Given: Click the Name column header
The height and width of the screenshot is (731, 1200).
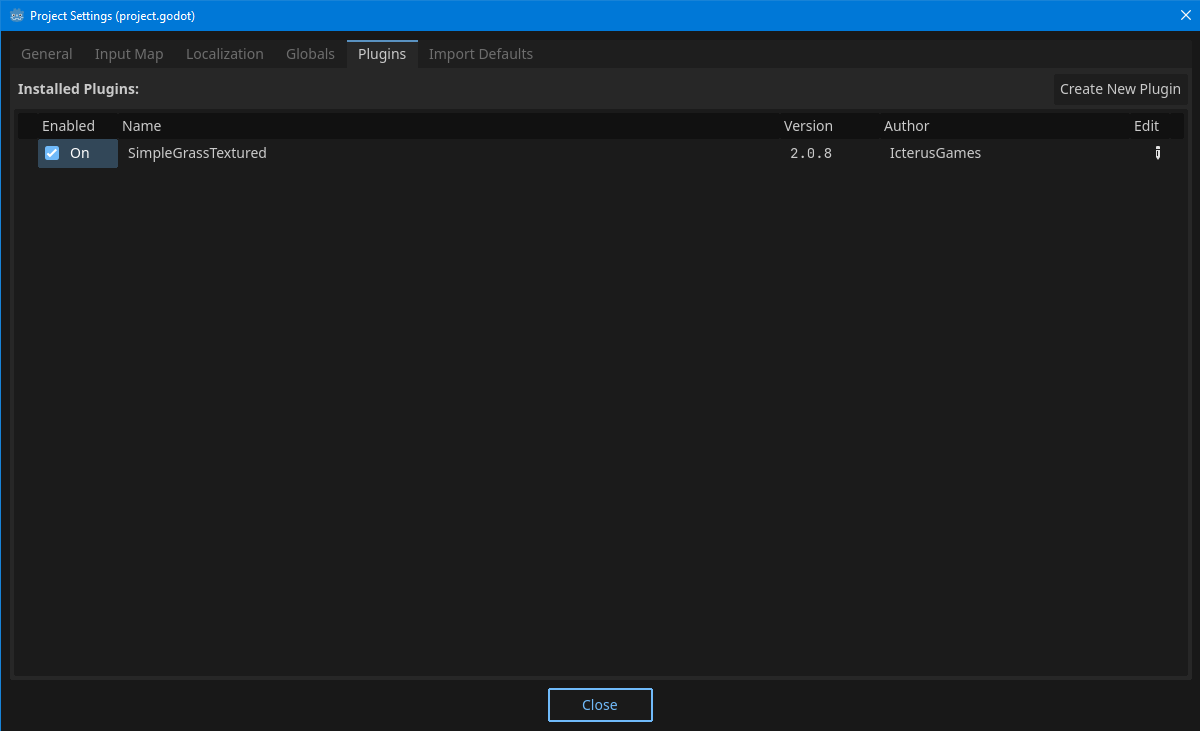Looking at the screenshot, I should (x=141, y=126).
